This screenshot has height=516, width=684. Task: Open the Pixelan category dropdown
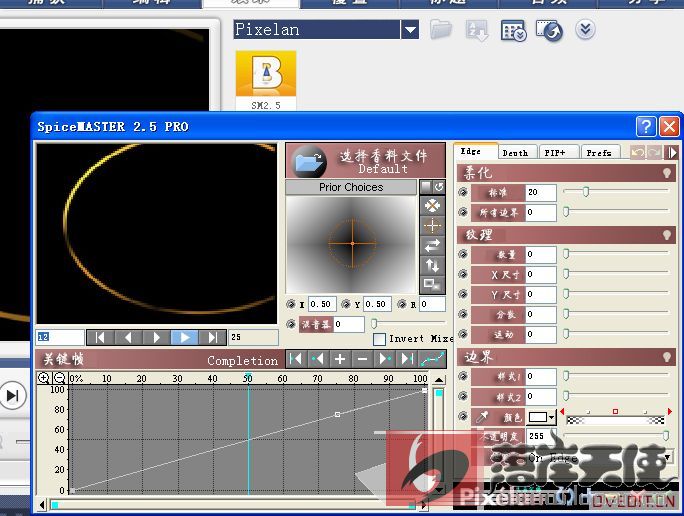coord(410,30)
